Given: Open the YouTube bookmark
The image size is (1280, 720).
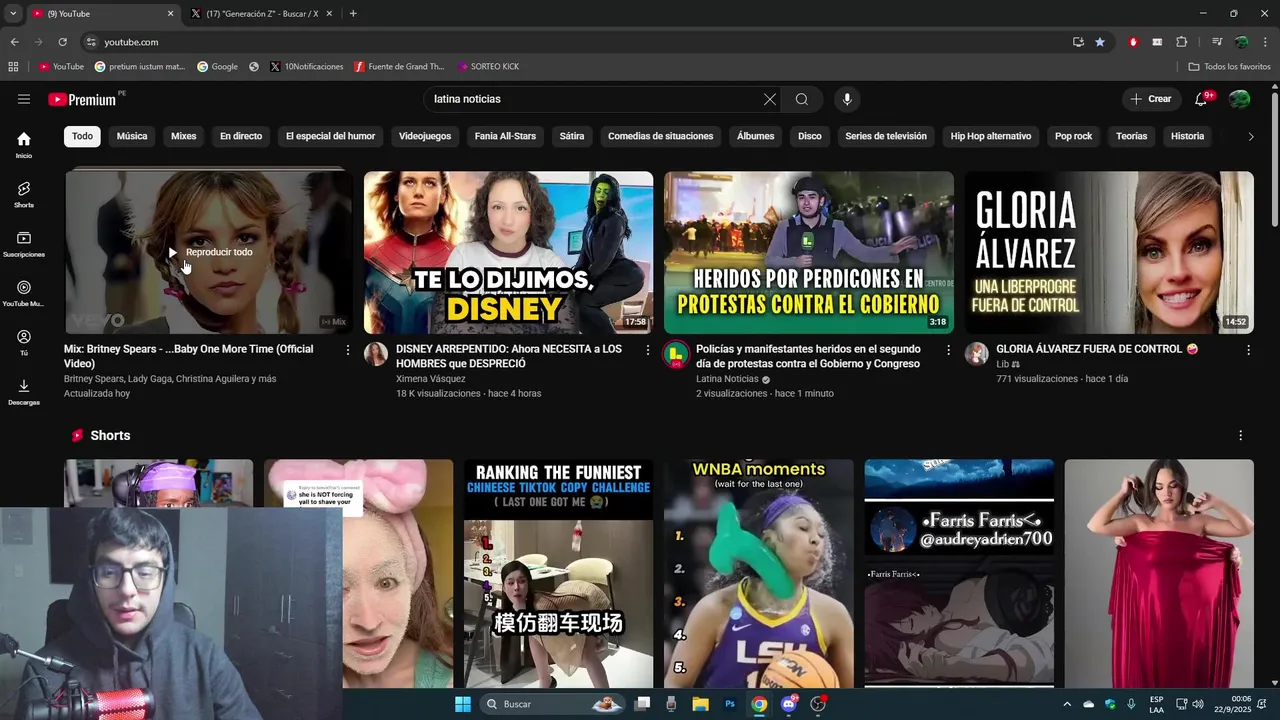Looking at the screenshot, I should (x=61, y=67).
